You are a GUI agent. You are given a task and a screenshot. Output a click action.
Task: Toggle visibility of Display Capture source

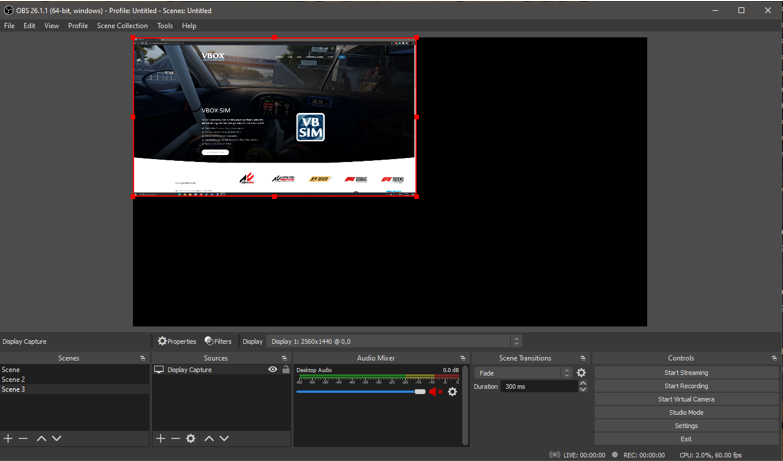click(x=273, y=370)
